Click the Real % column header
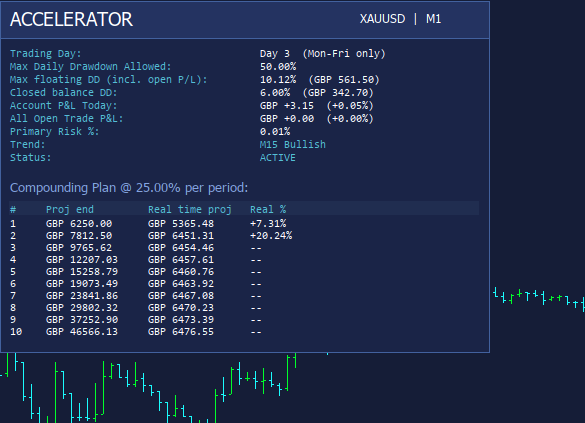This screenshot has width=585, height=423. 268,210
